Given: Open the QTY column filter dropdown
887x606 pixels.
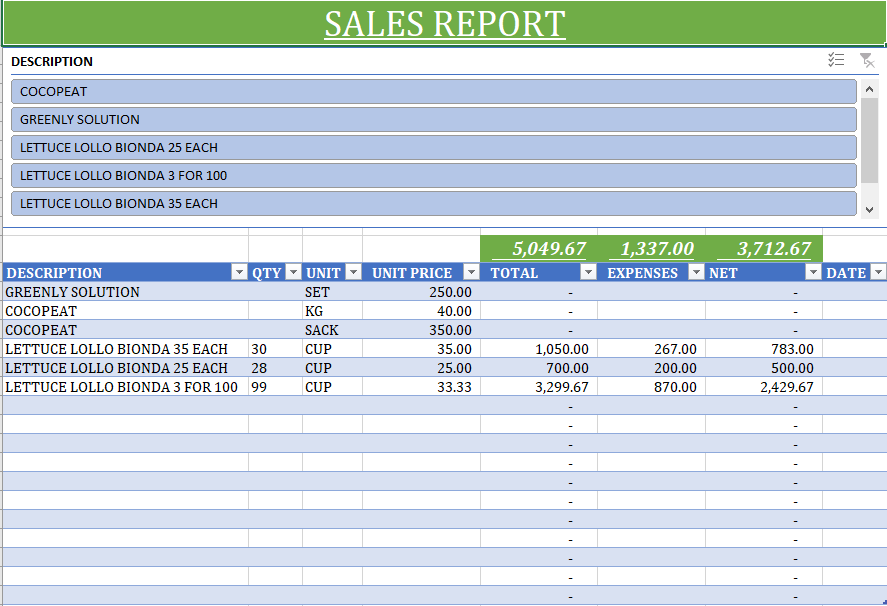Looking at the screenshot, I should tap(293, 273).
